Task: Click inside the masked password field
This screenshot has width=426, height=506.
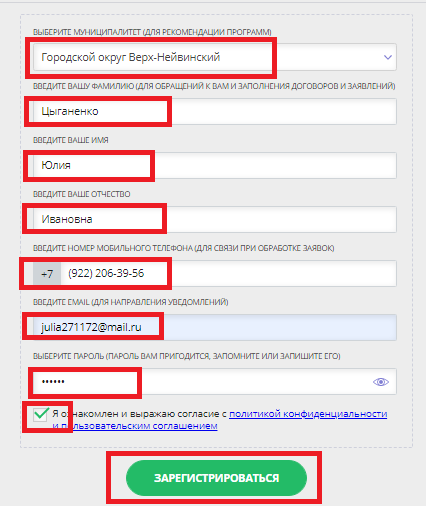Action: 215,381
